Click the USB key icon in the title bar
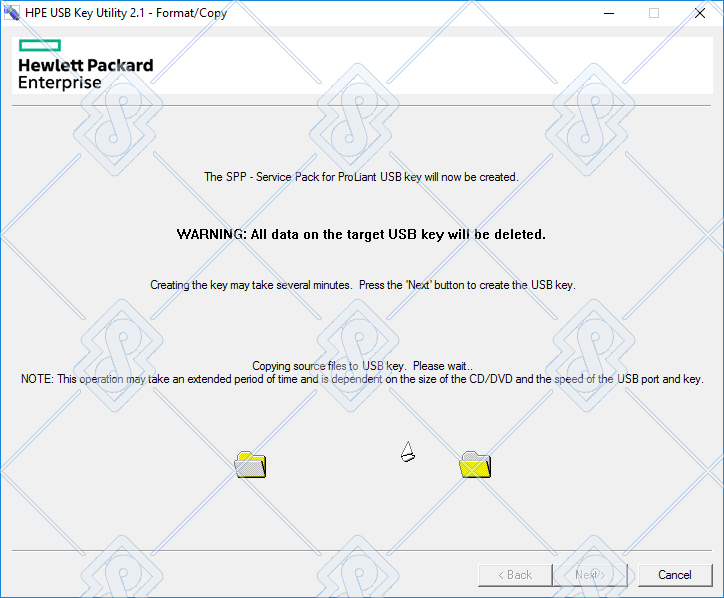This screenshot has width=724, height=598. [12, 12]
